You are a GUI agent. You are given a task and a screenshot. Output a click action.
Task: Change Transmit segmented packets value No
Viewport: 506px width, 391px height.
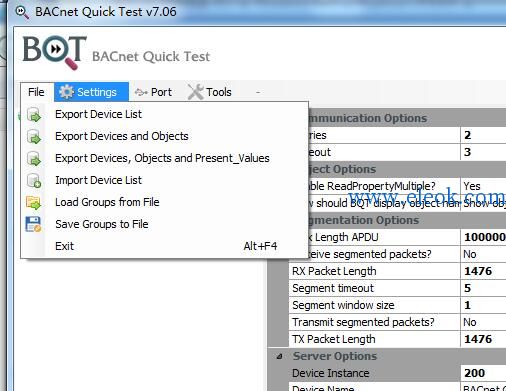[x=483, y=322]
